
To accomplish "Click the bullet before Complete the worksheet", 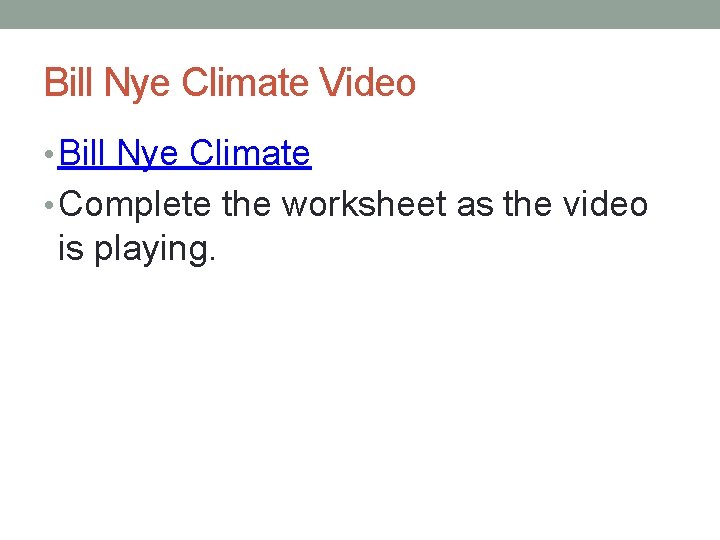I will click(50, 206).
